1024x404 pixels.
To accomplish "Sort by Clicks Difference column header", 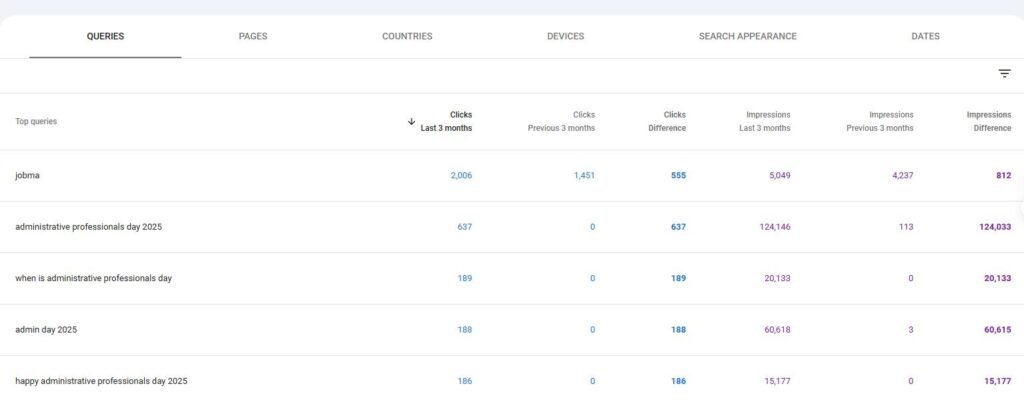I will pyautogui.click(x=667, y=121).
